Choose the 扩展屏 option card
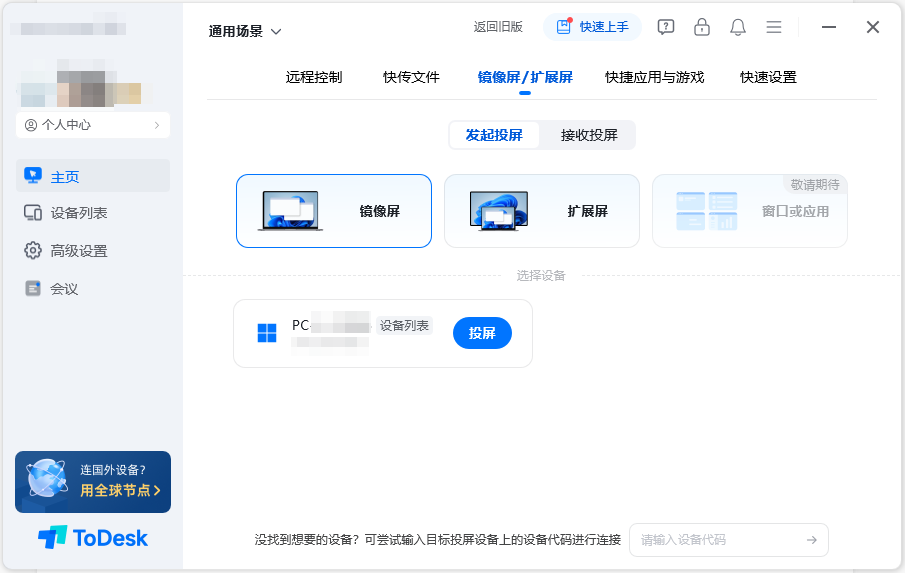 (542, 211)
